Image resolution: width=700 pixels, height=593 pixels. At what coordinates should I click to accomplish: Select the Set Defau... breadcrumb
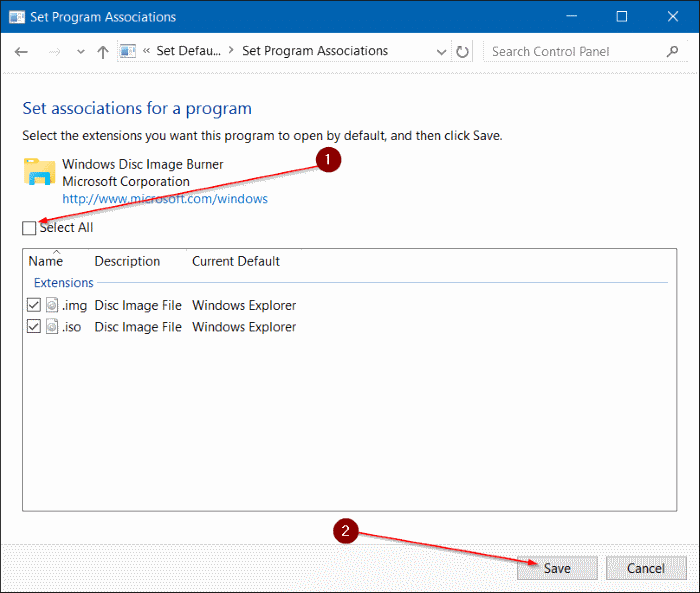(188, 51)
